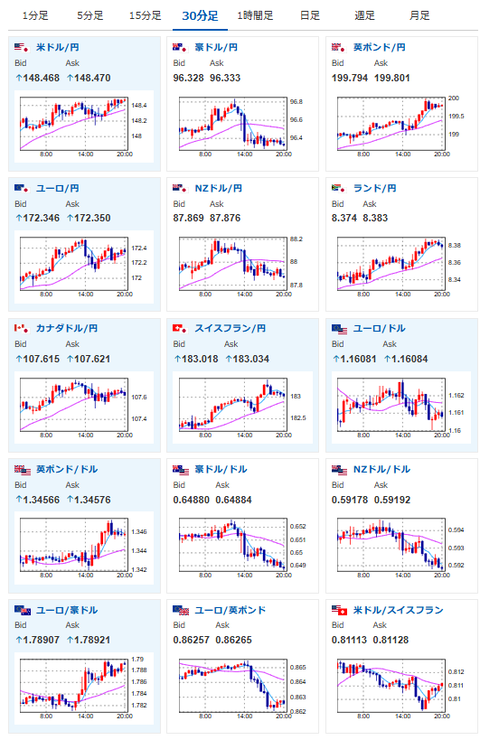Switch to the 日足 tab
The height and width of the screenshot is (740, 480).
310,16
